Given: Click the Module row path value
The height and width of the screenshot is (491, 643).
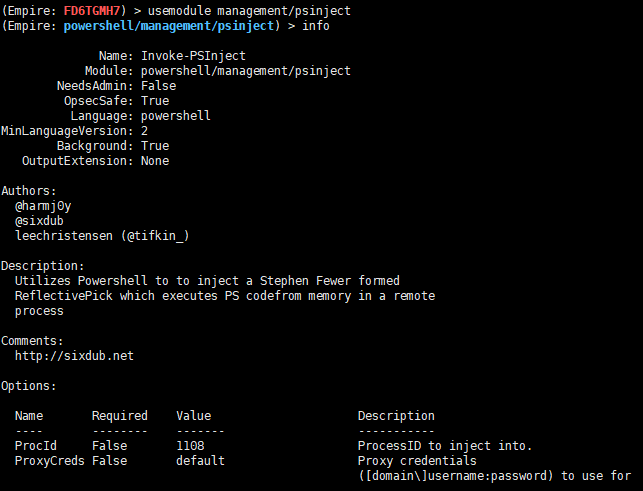Looking at the screenshot, I should [x=245, y=71].
